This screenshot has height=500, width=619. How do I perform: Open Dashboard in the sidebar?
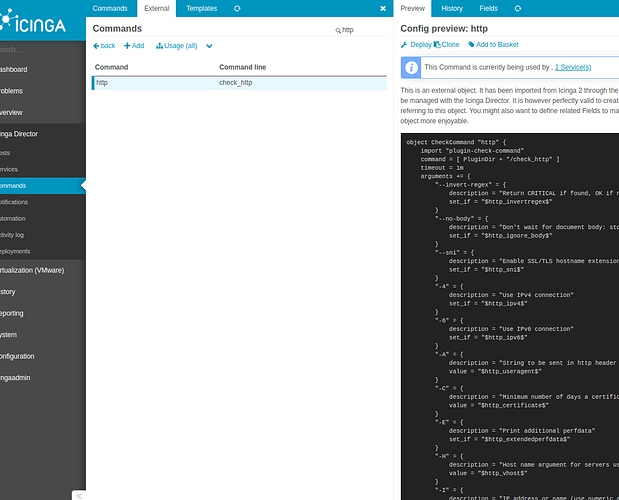coord(43,69)
